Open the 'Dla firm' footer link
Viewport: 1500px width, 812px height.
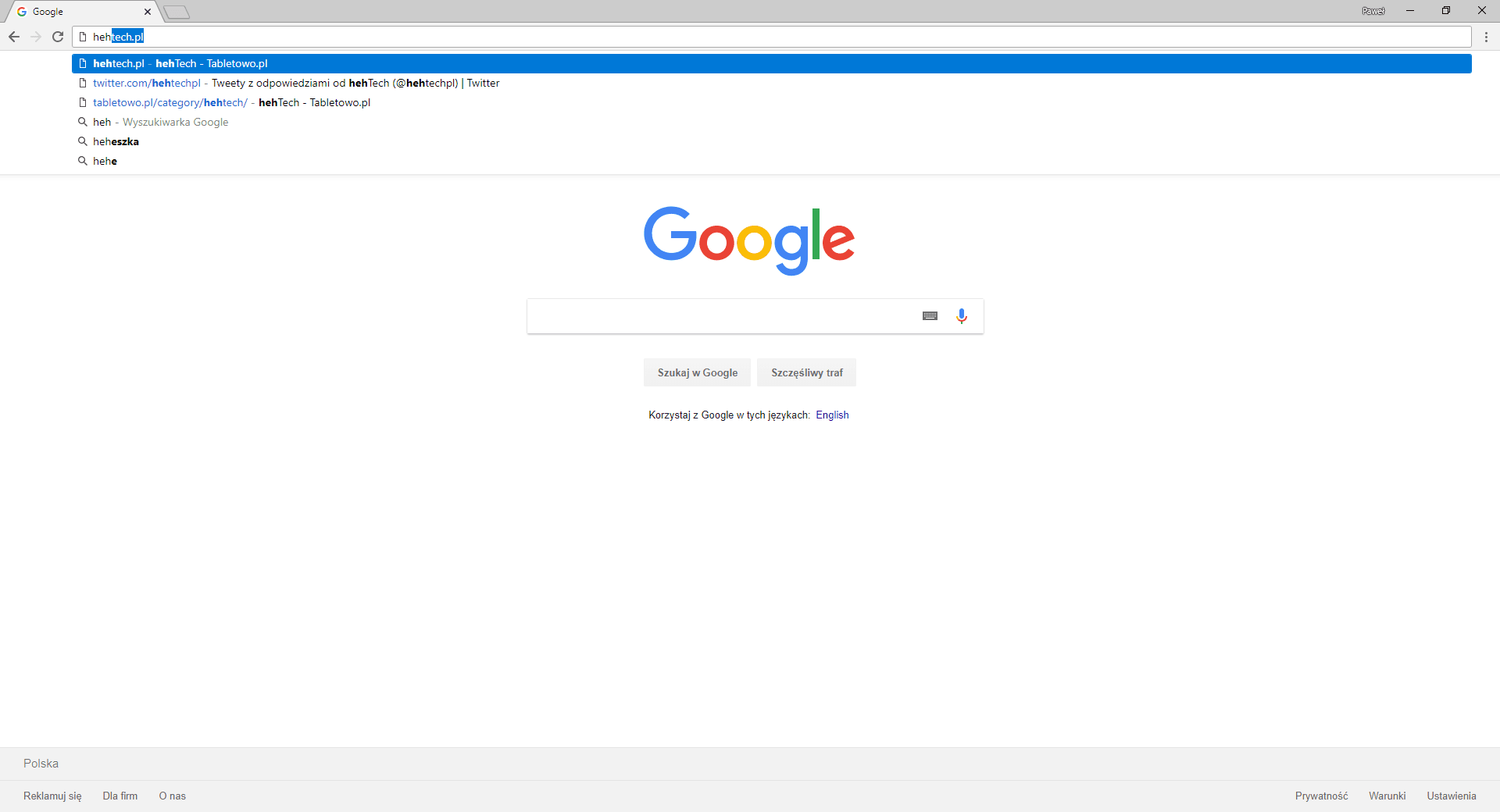tap(120, 796)
